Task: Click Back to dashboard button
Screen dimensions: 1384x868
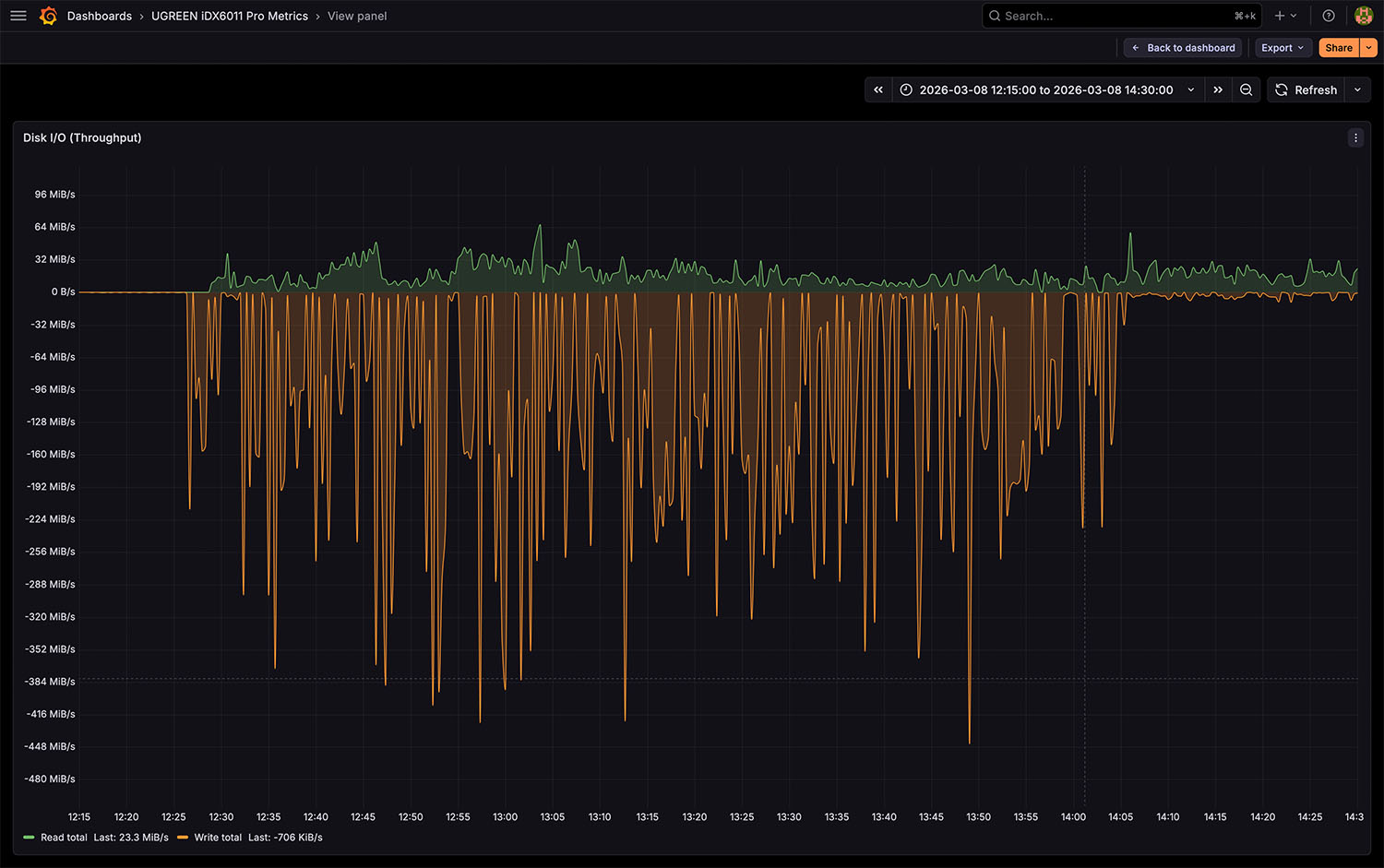Action: click(1183, 48)
